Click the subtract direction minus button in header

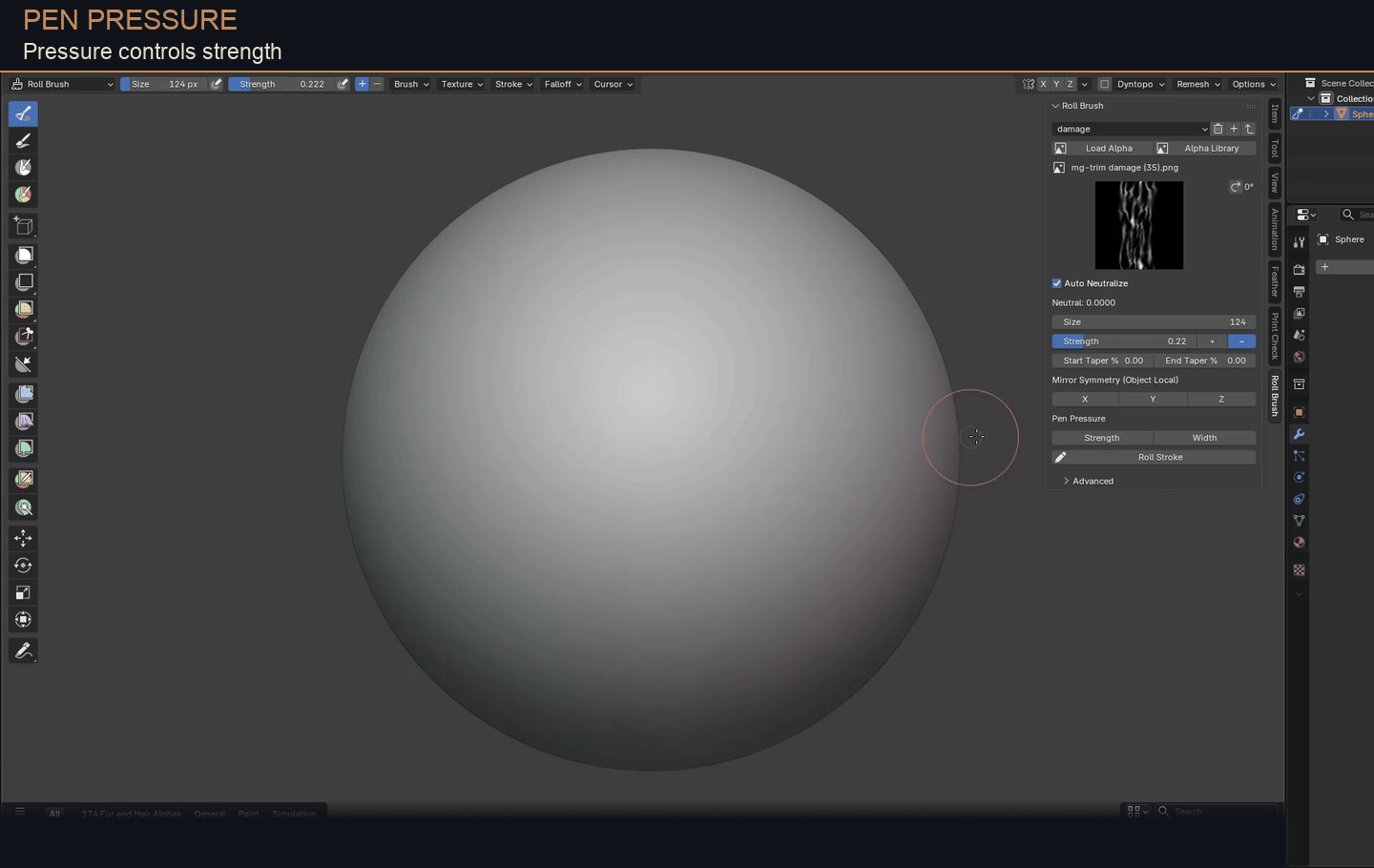click(377, 84)
